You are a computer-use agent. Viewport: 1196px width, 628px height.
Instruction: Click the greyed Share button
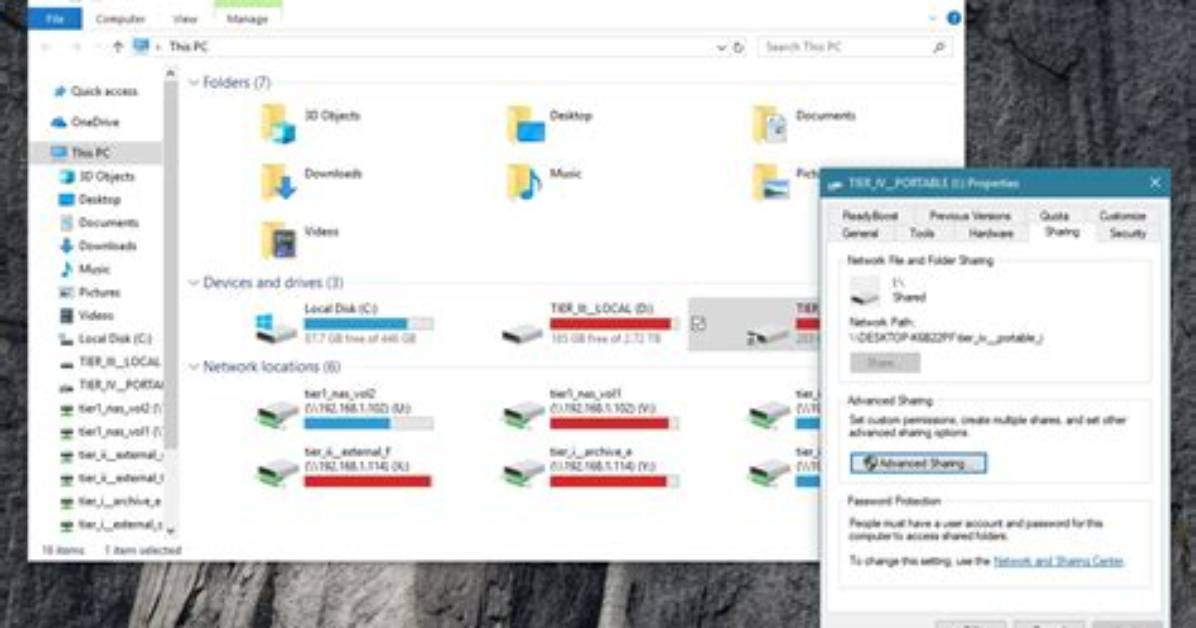point(885,362)
